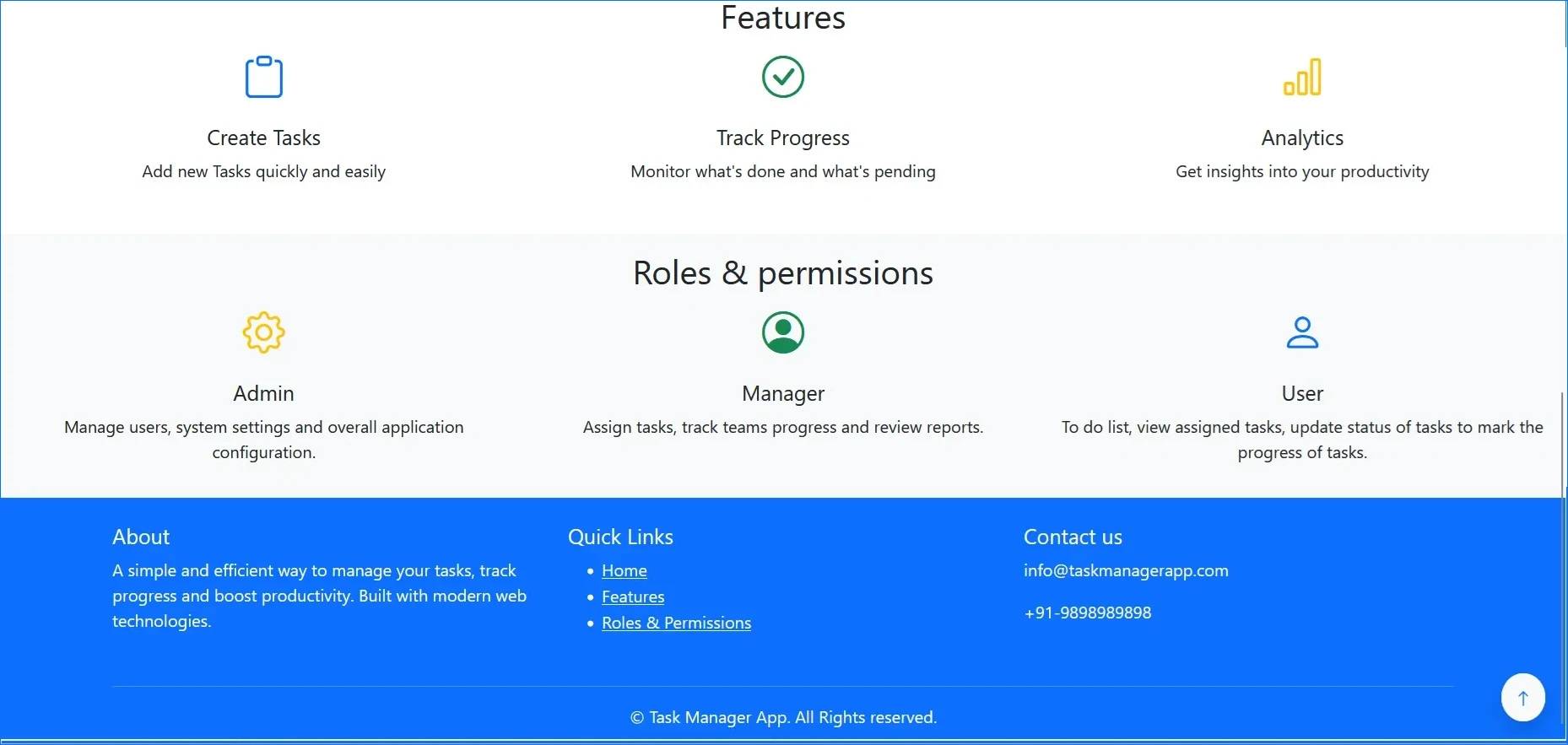
Task: Click the Analytics feature heading
Action: (1302, 138)
